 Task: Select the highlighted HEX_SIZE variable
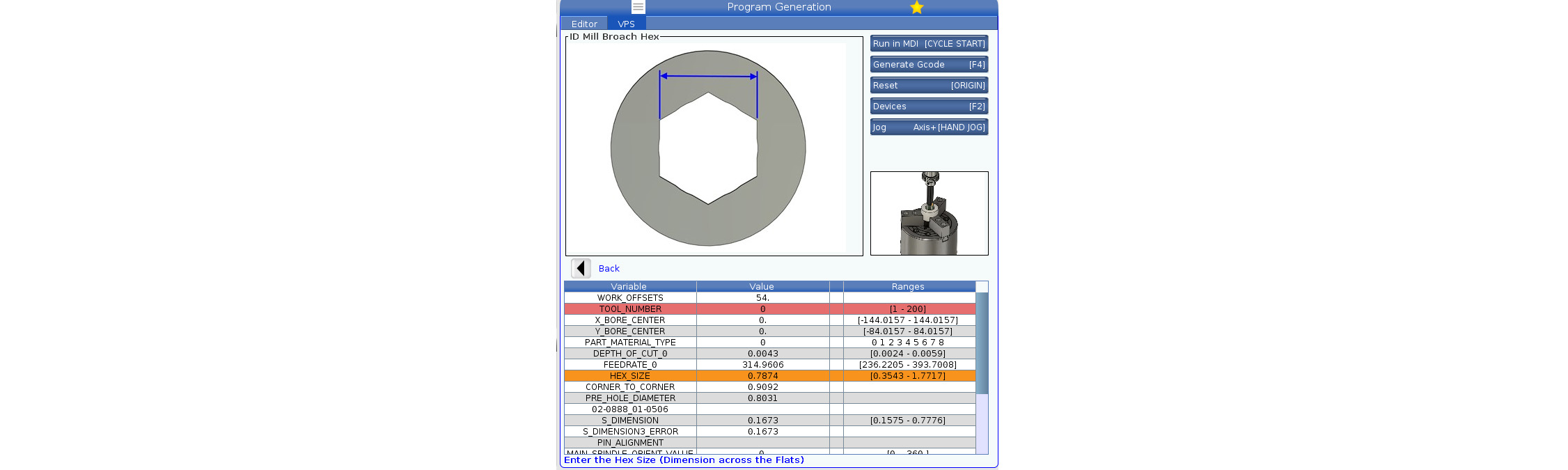click(630, 376)
